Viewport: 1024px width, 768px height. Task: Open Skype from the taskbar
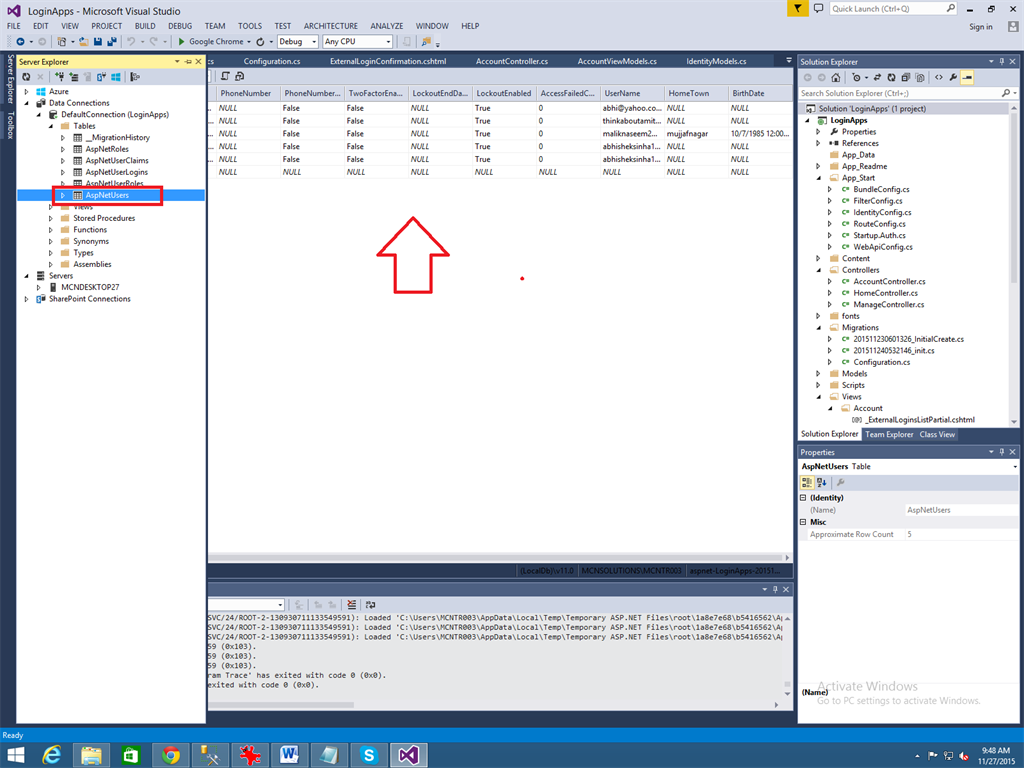click(x=369, y=755)
